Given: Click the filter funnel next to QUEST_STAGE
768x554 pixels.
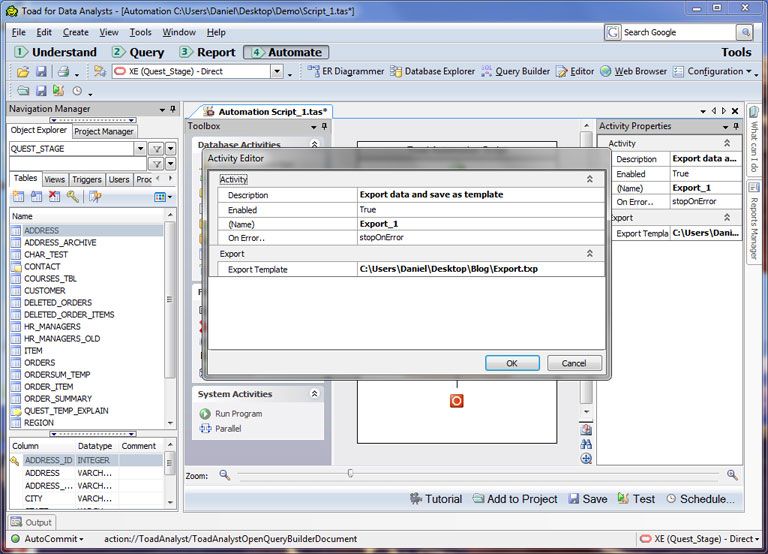Looking at the screenshot, I should click(x=156, y=148).
